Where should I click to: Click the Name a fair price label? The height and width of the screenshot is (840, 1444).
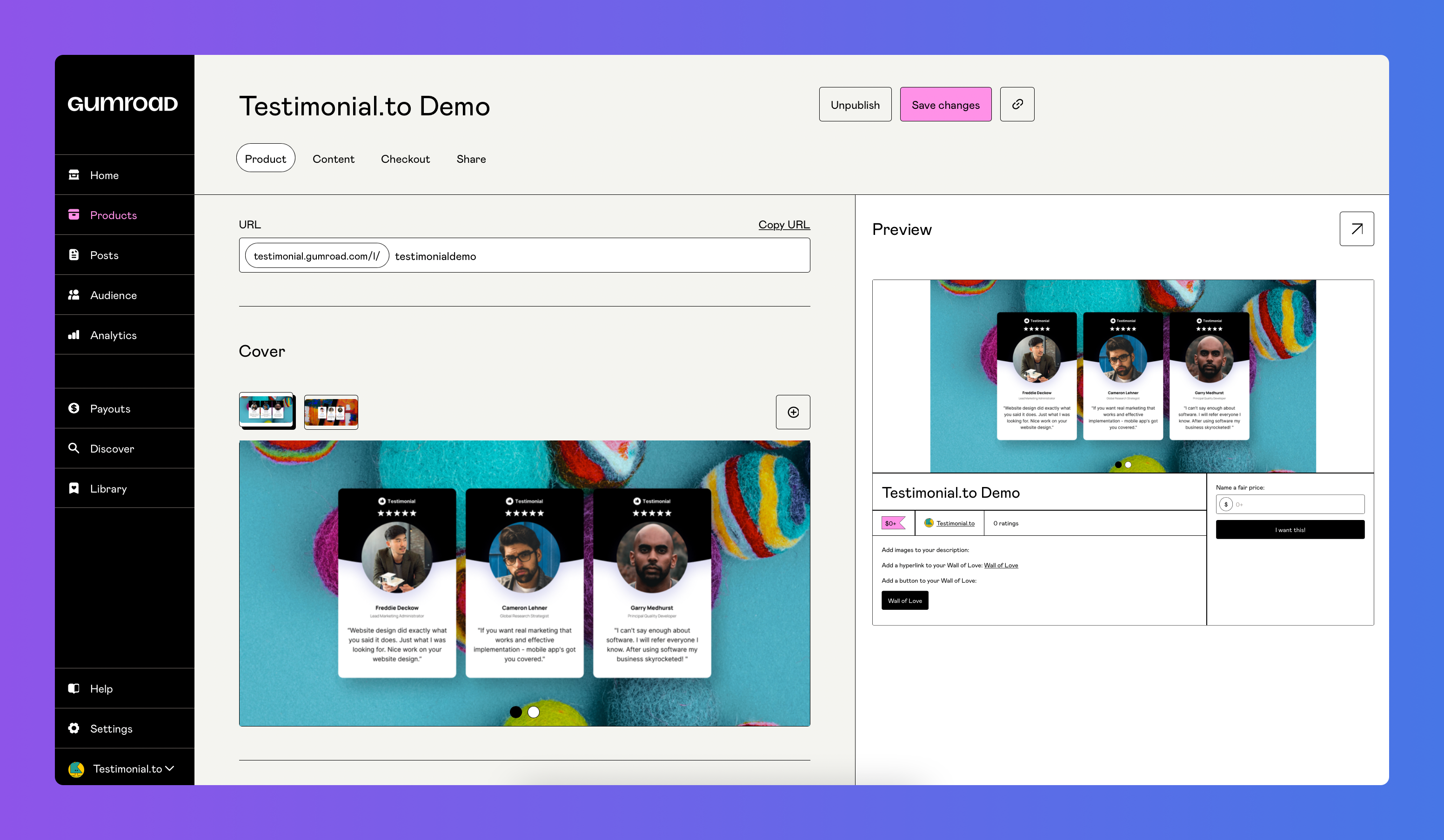pos(1240,487)
